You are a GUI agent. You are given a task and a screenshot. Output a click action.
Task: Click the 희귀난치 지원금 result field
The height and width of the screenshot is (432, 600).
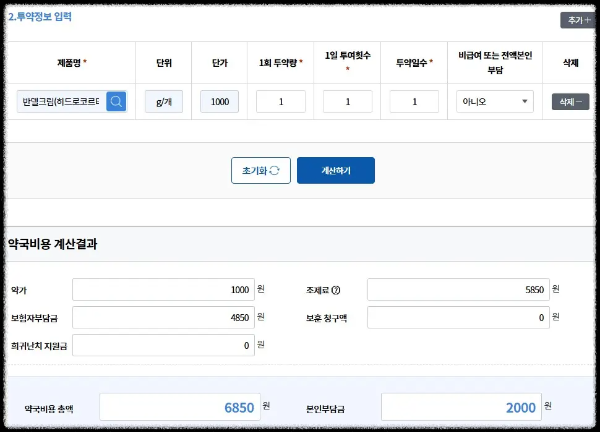point(163,346)
